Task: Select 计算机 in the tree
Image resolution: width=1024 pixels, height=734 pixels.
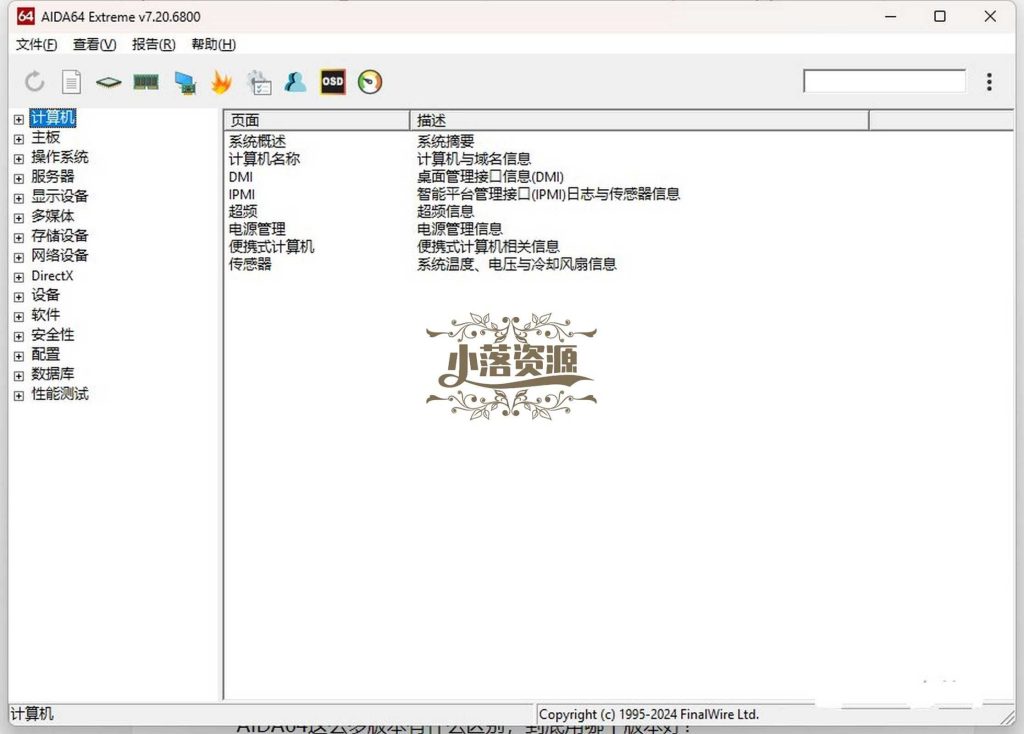Action: coord(53,118)
